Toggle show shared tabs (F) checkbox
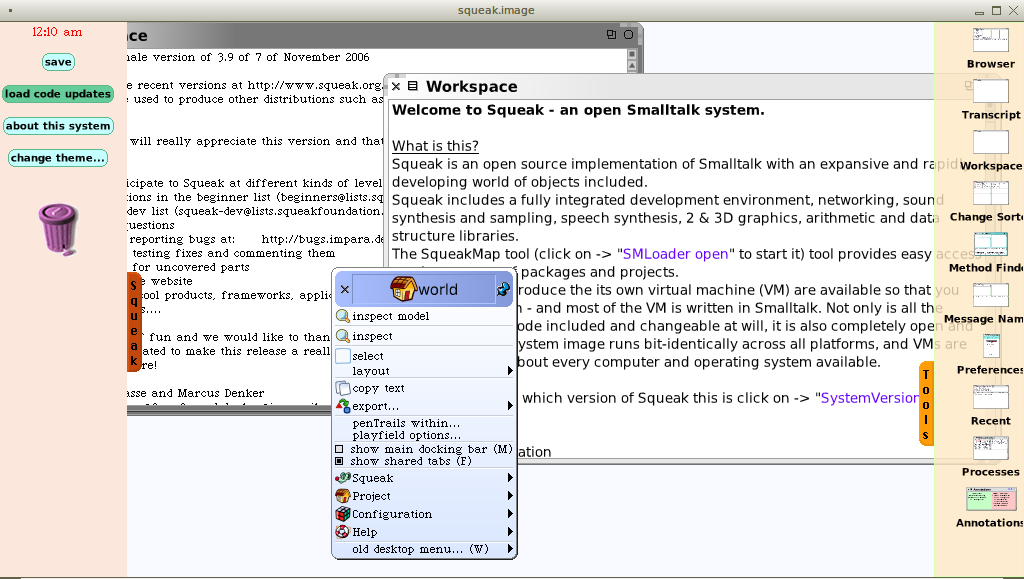The height and width of the screenshot is (579, 1024). [339, 461]
